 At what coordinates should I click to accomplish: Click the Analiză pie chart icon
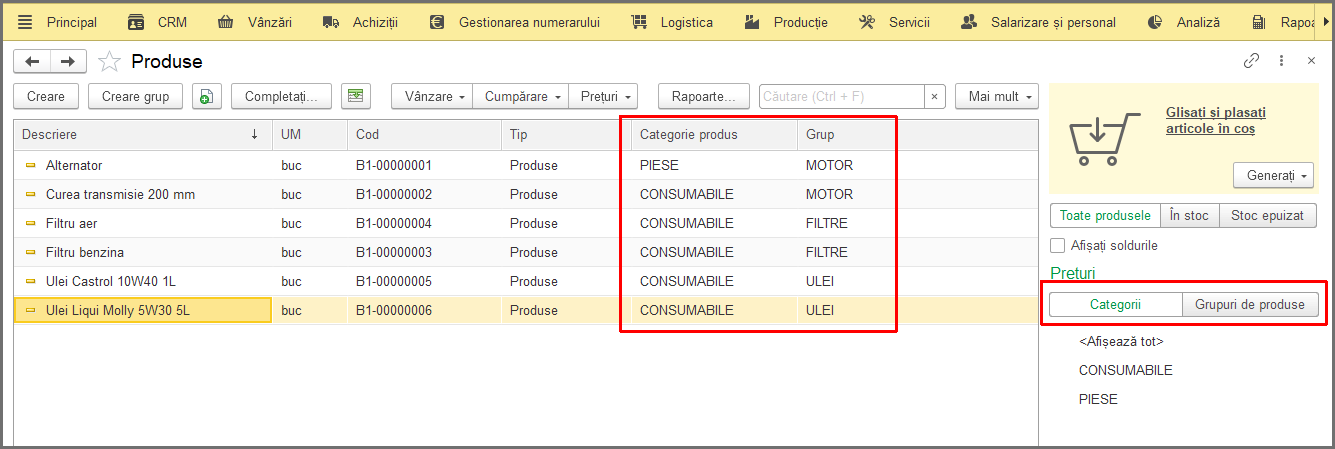tap(1155, 22)
